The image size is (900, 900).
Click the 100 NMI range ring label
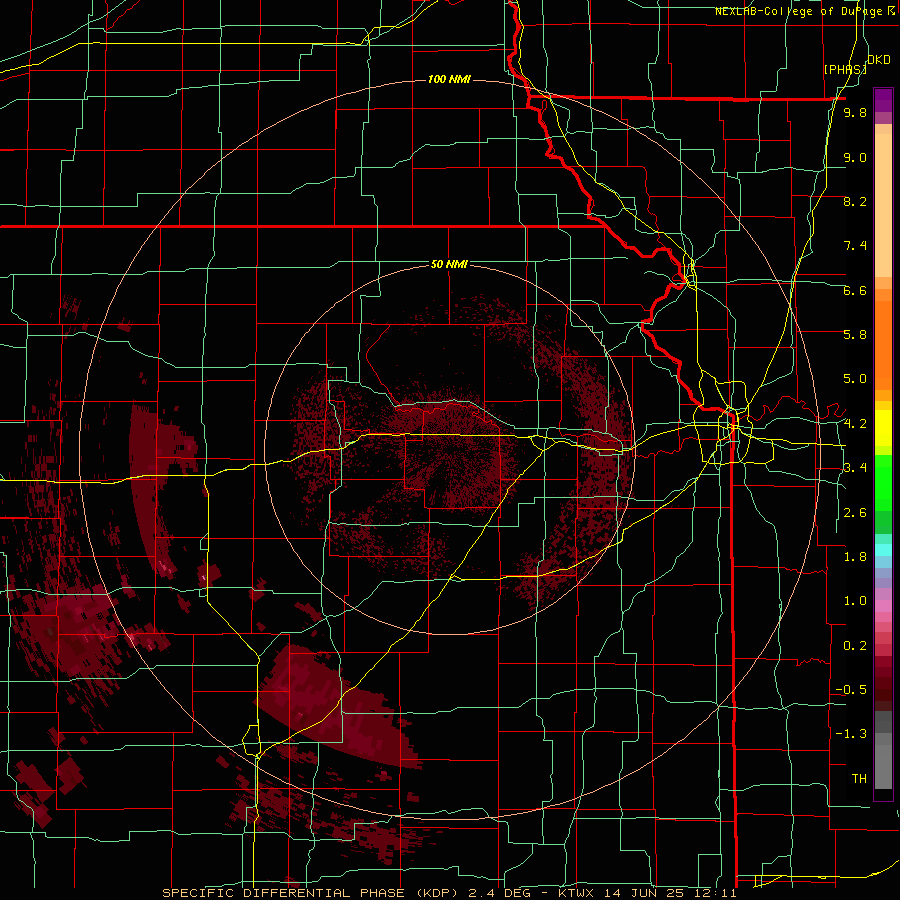coord(449,79)
